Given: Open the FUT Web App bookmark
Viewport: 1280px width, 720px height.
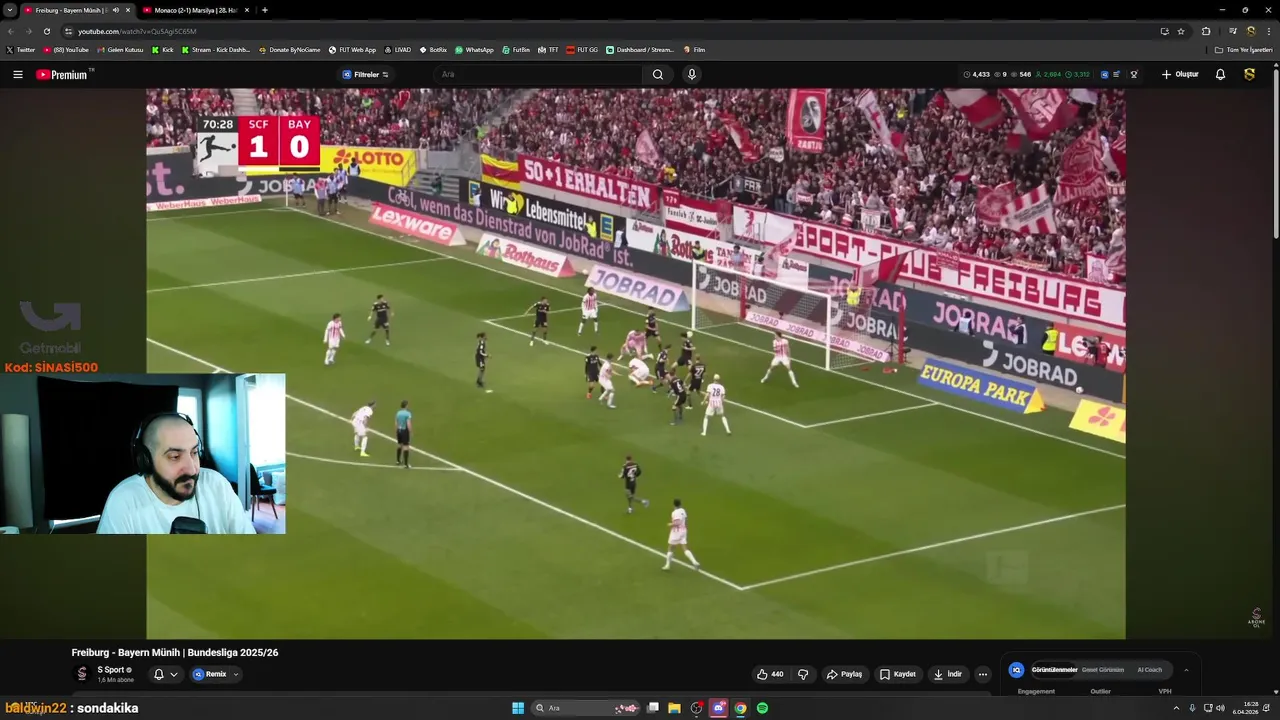Looking at the screenshot, I should click(353, 49).
